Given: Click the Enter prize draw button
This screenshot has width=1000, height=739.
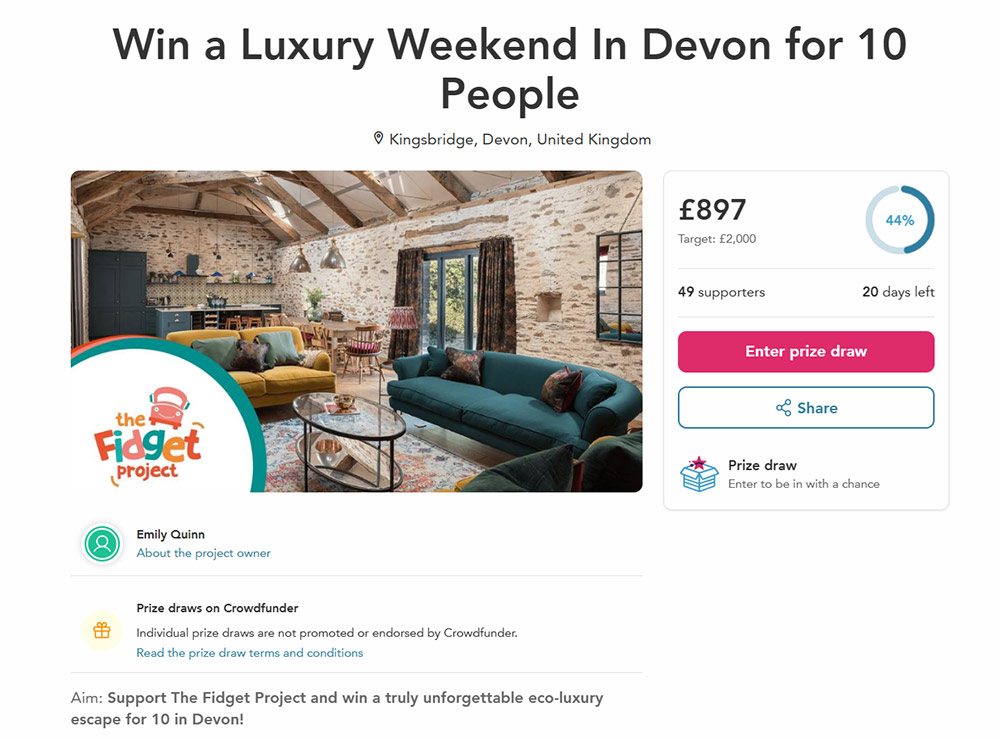Looking at the screenshot, I should pyautogui.click(x=805, y=351).
